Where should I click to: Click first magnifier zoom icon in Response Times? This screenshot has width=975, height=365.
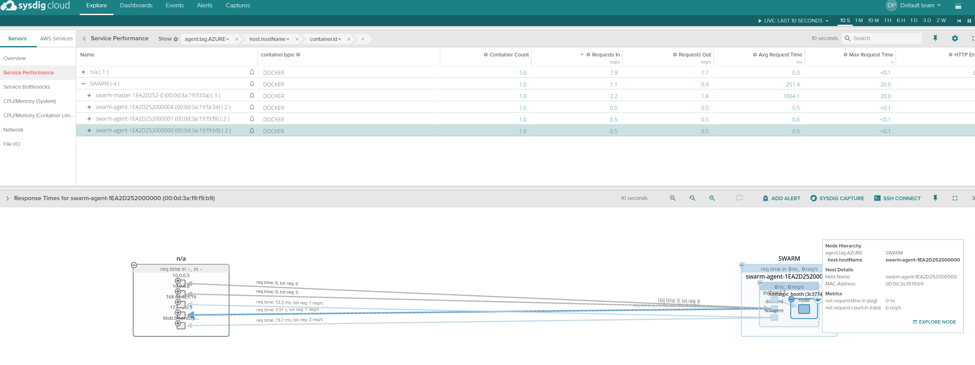point(673,198)
